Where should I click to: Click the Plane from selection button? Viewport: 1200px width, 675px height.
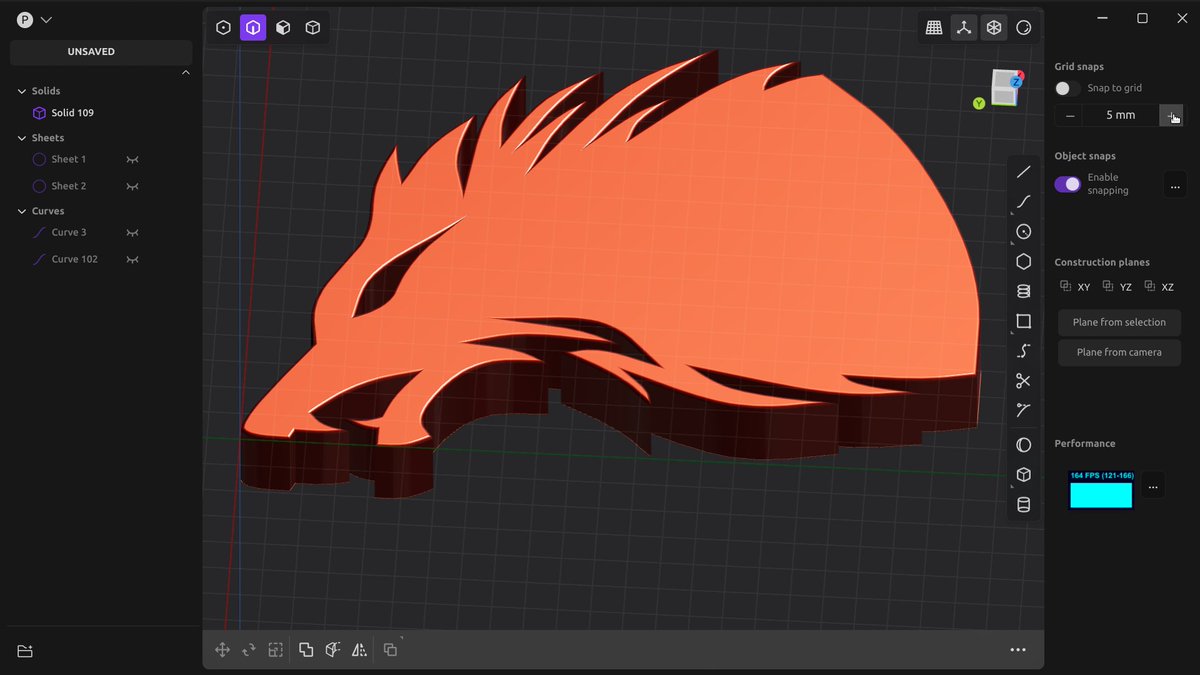[x=1119, y=322]
